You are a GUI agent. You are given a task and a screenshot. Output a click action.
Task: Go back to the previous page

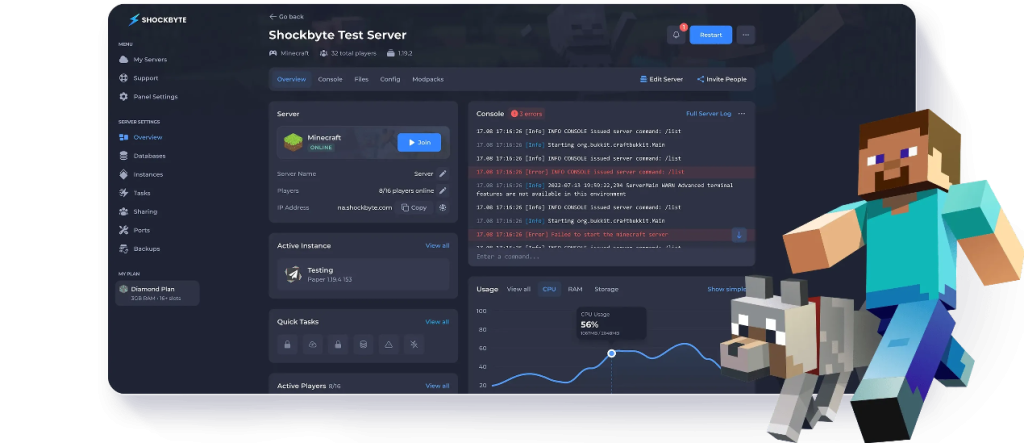[x=286, y=16]
